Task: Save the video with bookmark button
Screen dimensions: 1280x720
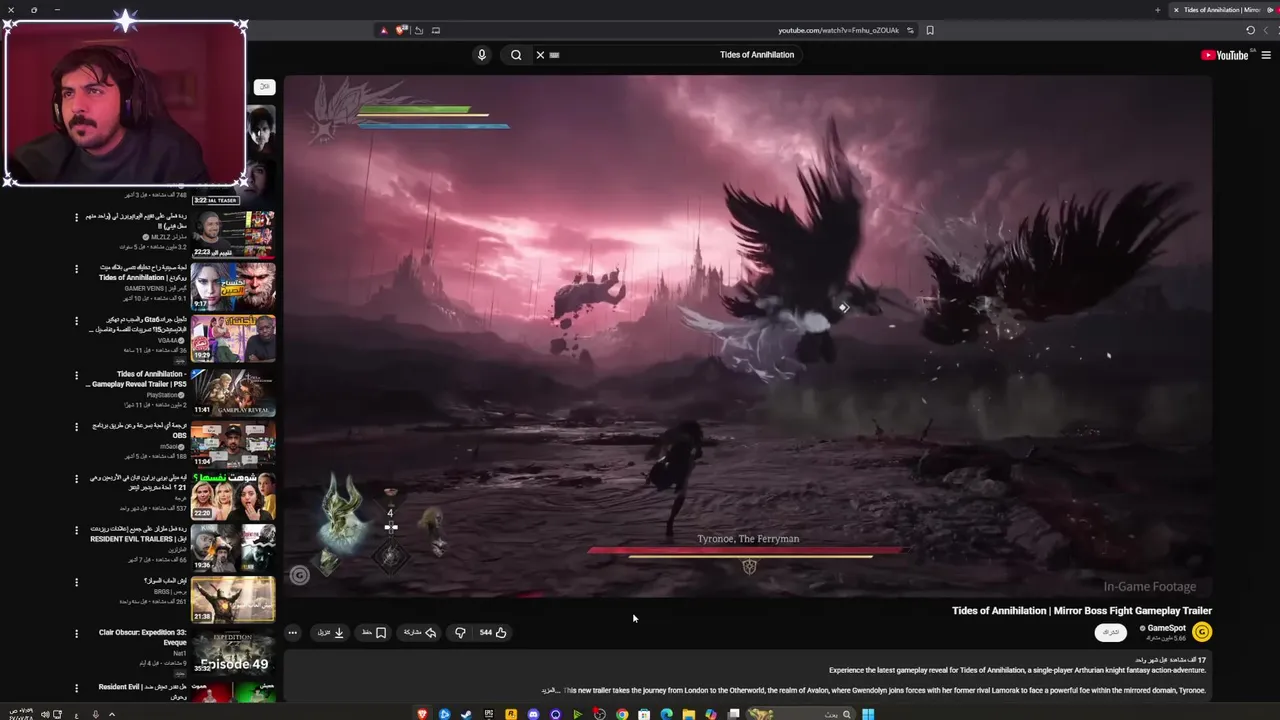Action: tap(374, 632)
